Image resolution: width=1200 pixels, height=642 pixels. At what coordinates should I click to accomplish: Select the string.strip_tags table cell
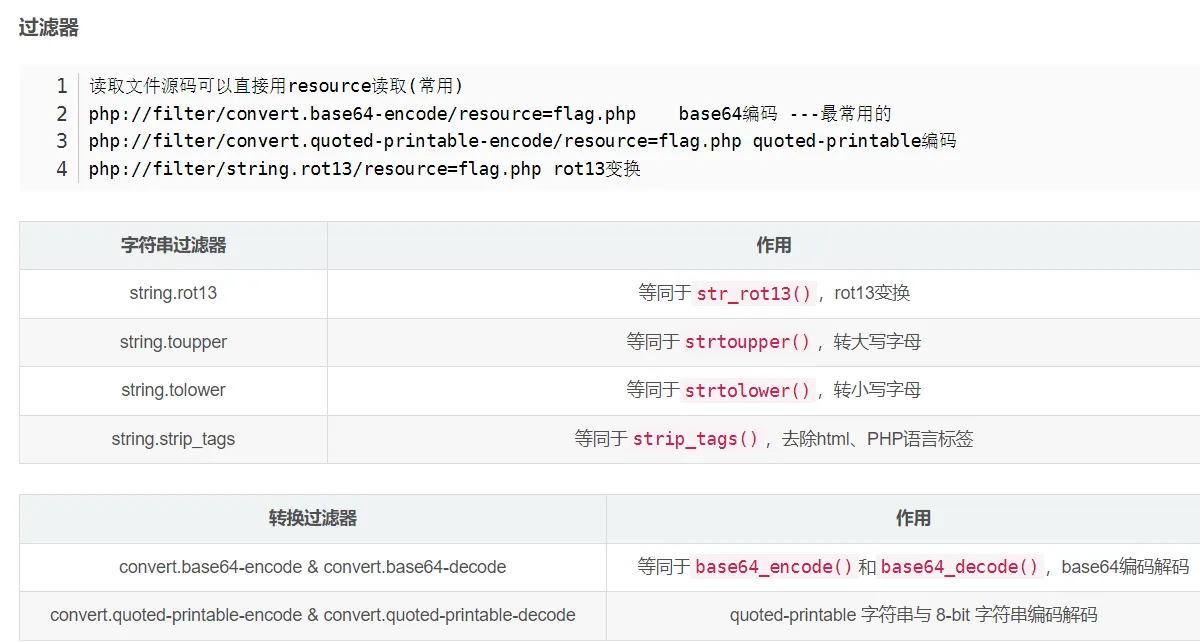pyautogui.click(x=173, y=439)
